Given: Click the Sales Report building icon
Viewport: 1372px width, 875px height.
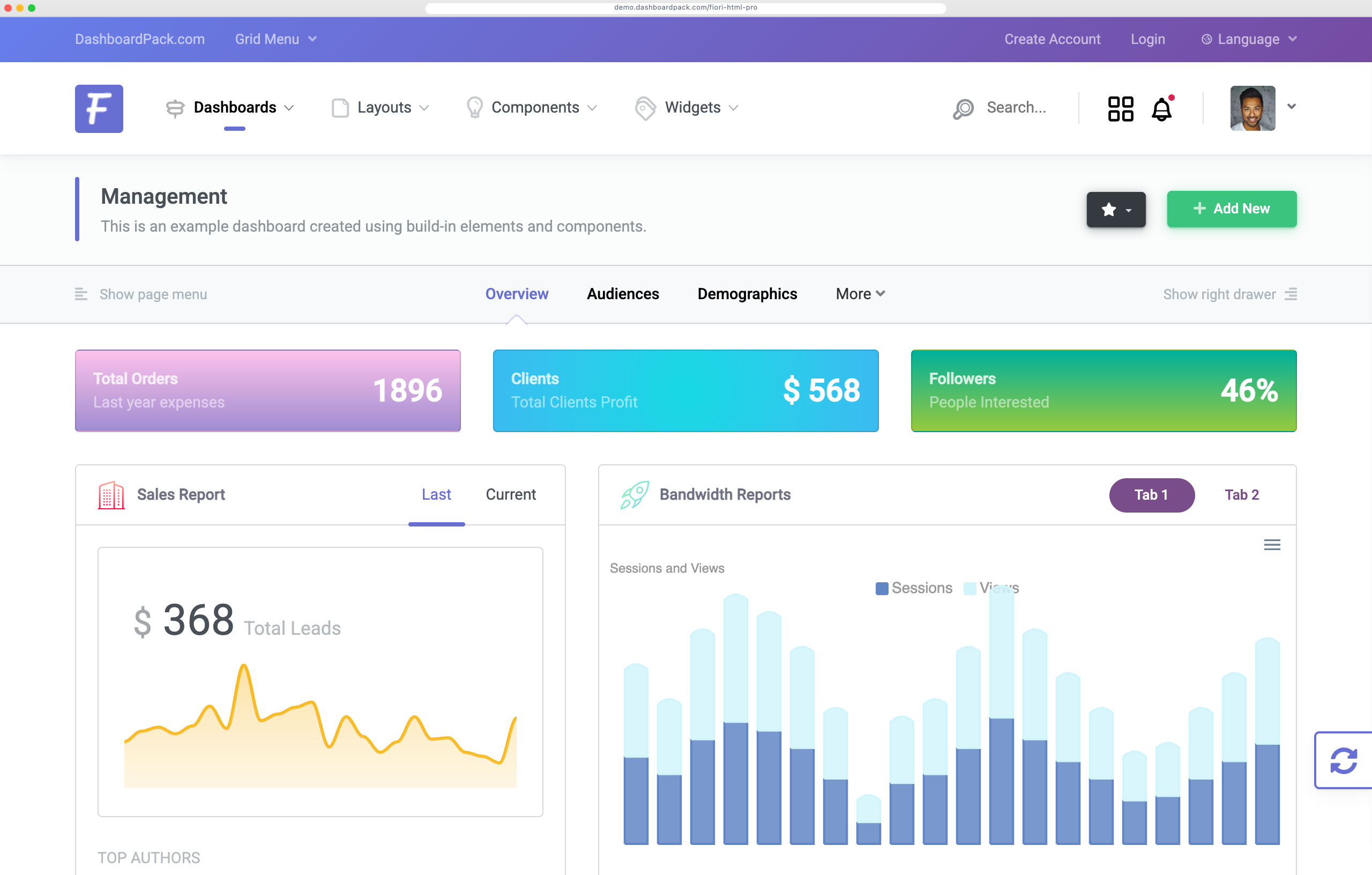Looking at the screenshot, I should [111, 495].
